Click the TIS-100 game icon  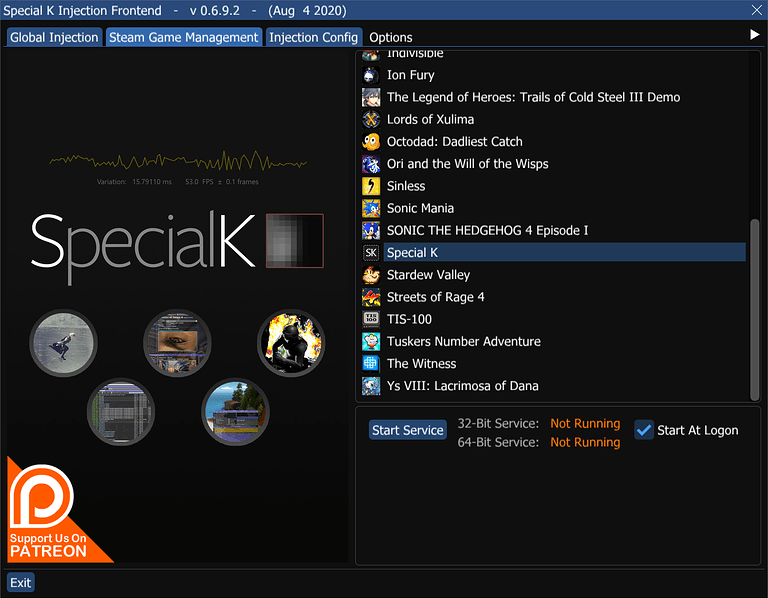pos(371,319)
